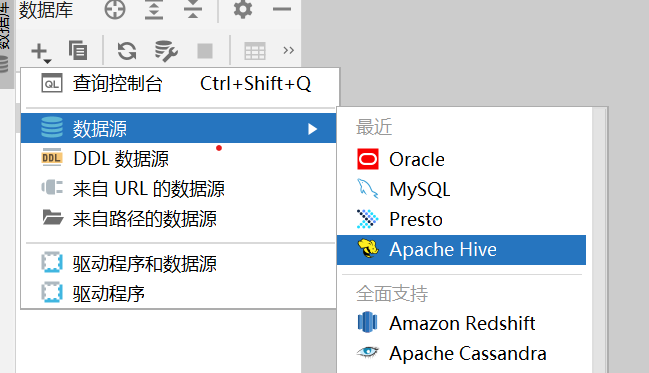Image resolution: width=649 pixels, height=373 pixels.
Task: Click the QL console icon beside 查询控制台
Action: tap(52, 83)
